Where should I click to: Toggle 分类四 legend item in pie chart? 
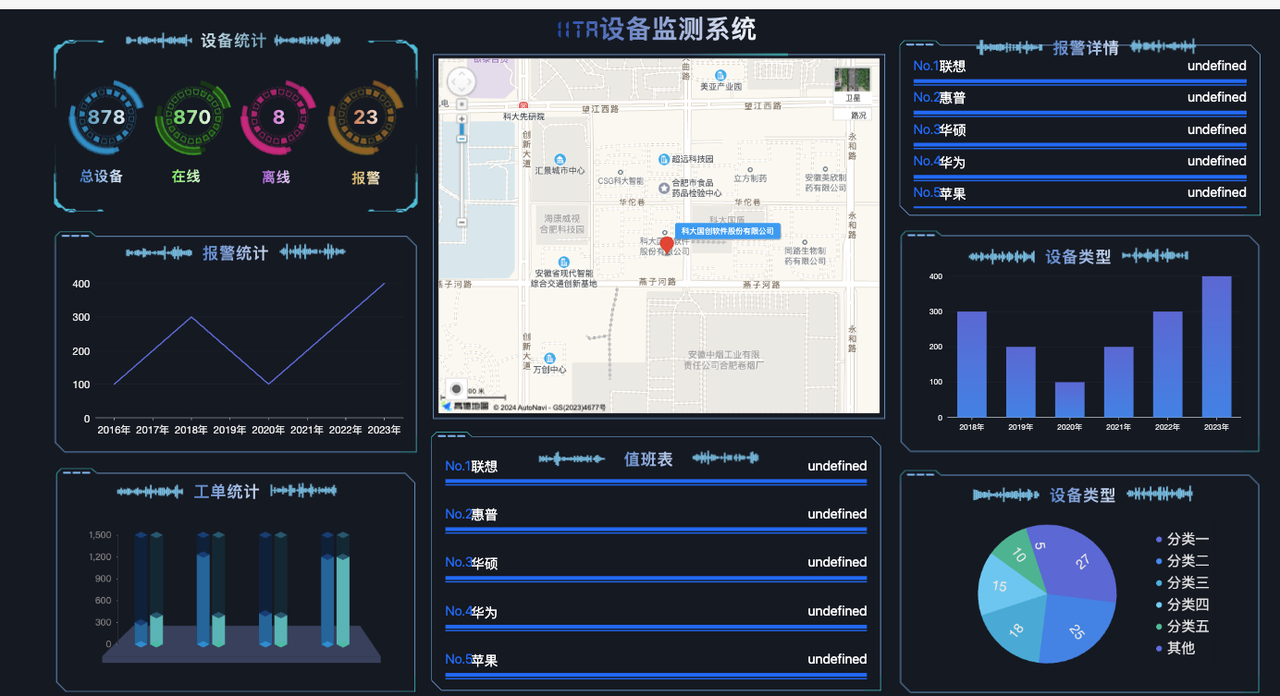tap(1182, 604)
